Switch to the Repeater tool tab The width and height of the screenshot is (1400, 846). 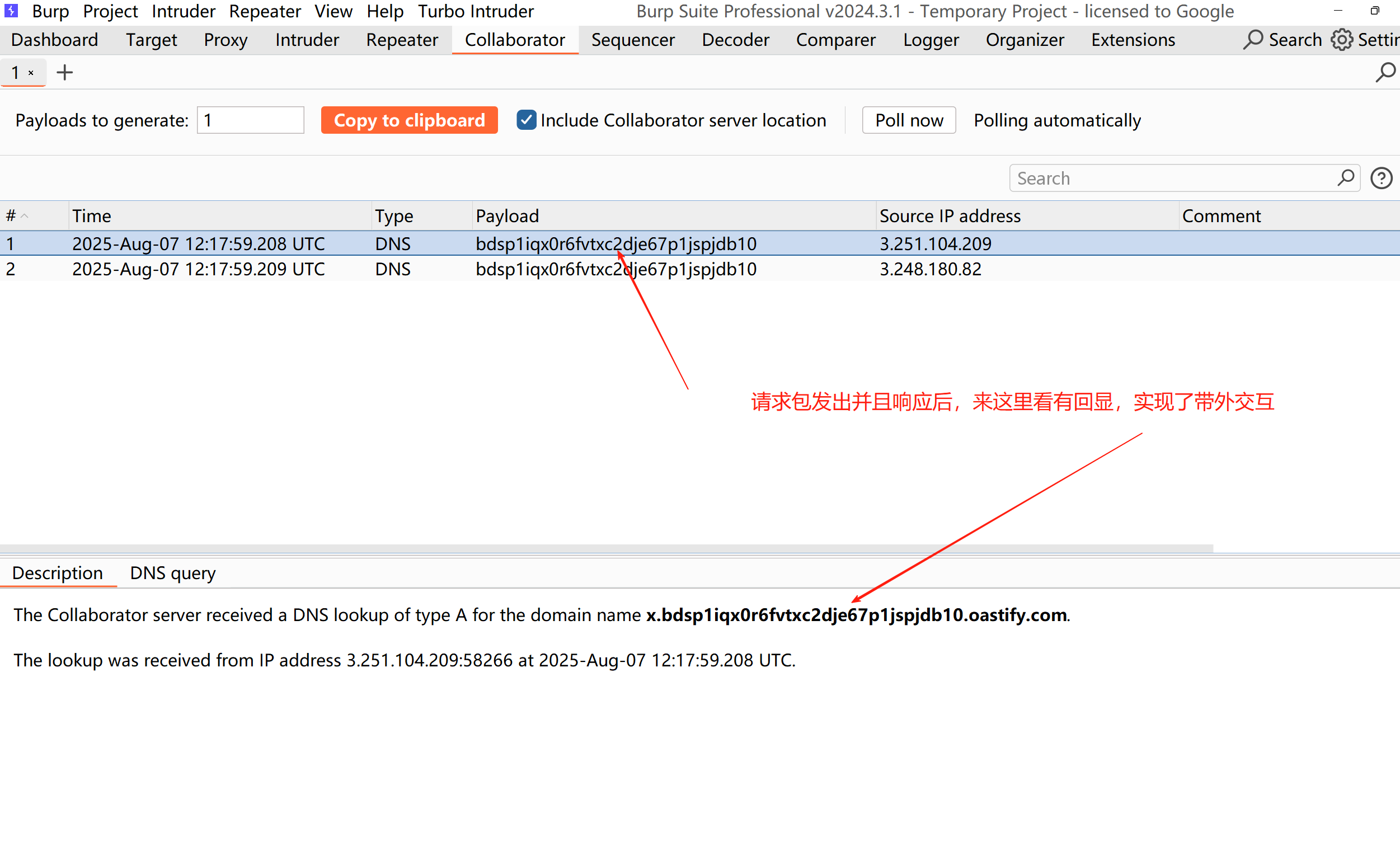(402, 40)
